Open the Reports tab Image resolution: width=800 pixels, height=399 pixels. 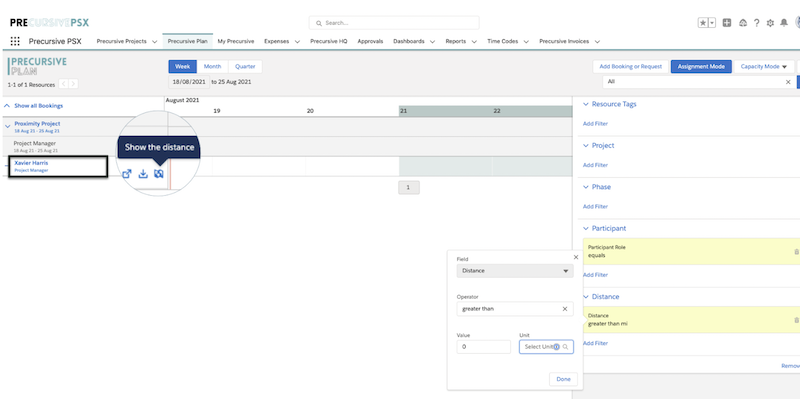456,41
